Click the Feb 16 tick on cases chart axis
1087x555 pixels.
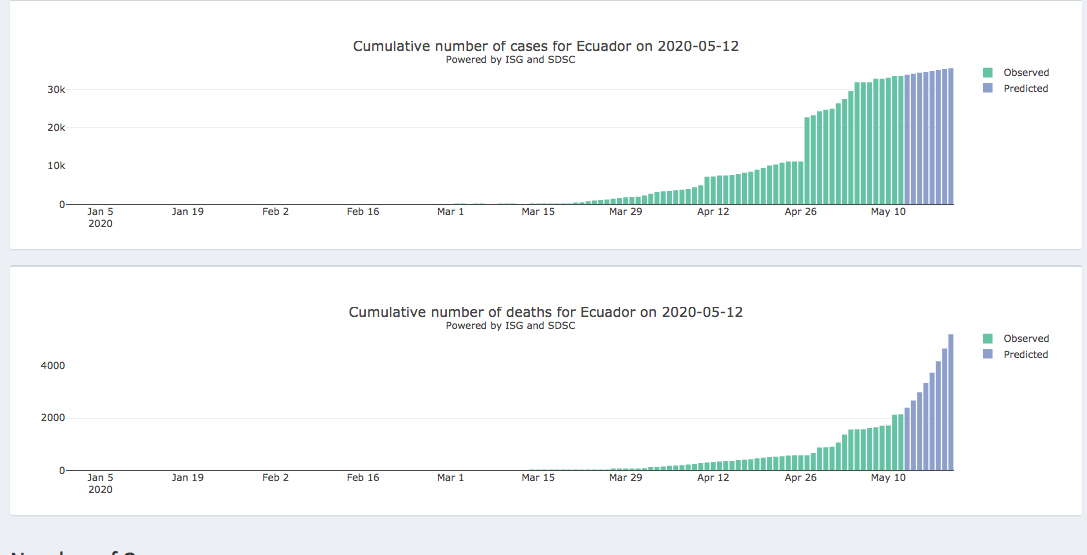363,212
